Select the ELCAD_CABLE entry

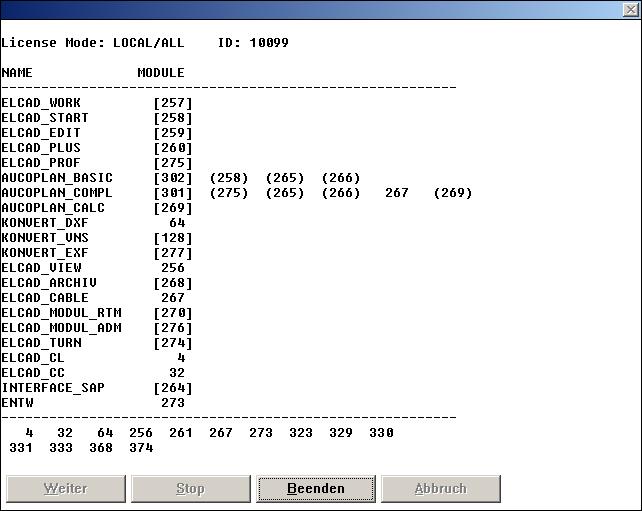tap(45, 298)
